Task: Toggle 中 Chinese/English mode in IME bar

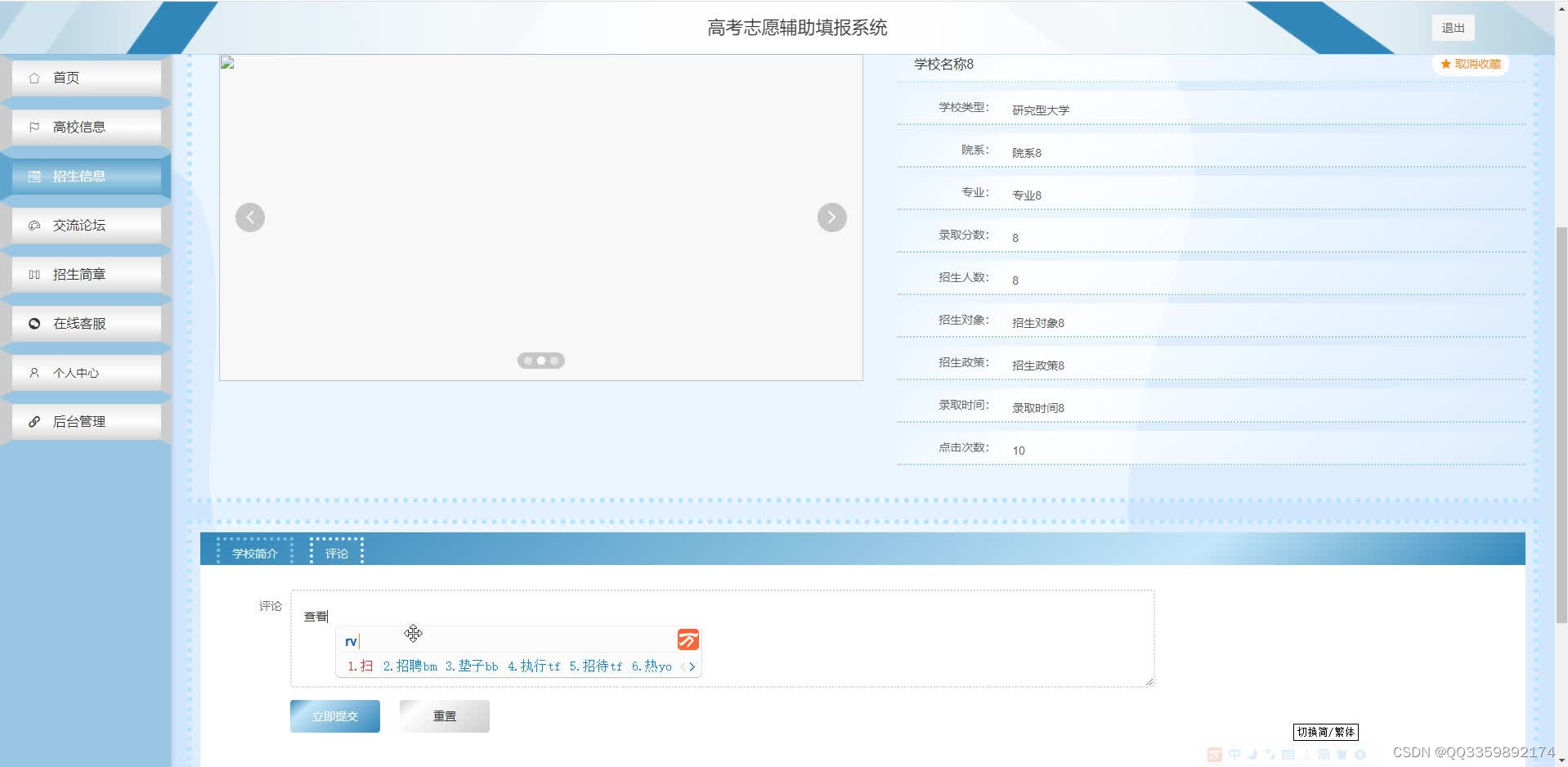Action: click(1234, 754)
